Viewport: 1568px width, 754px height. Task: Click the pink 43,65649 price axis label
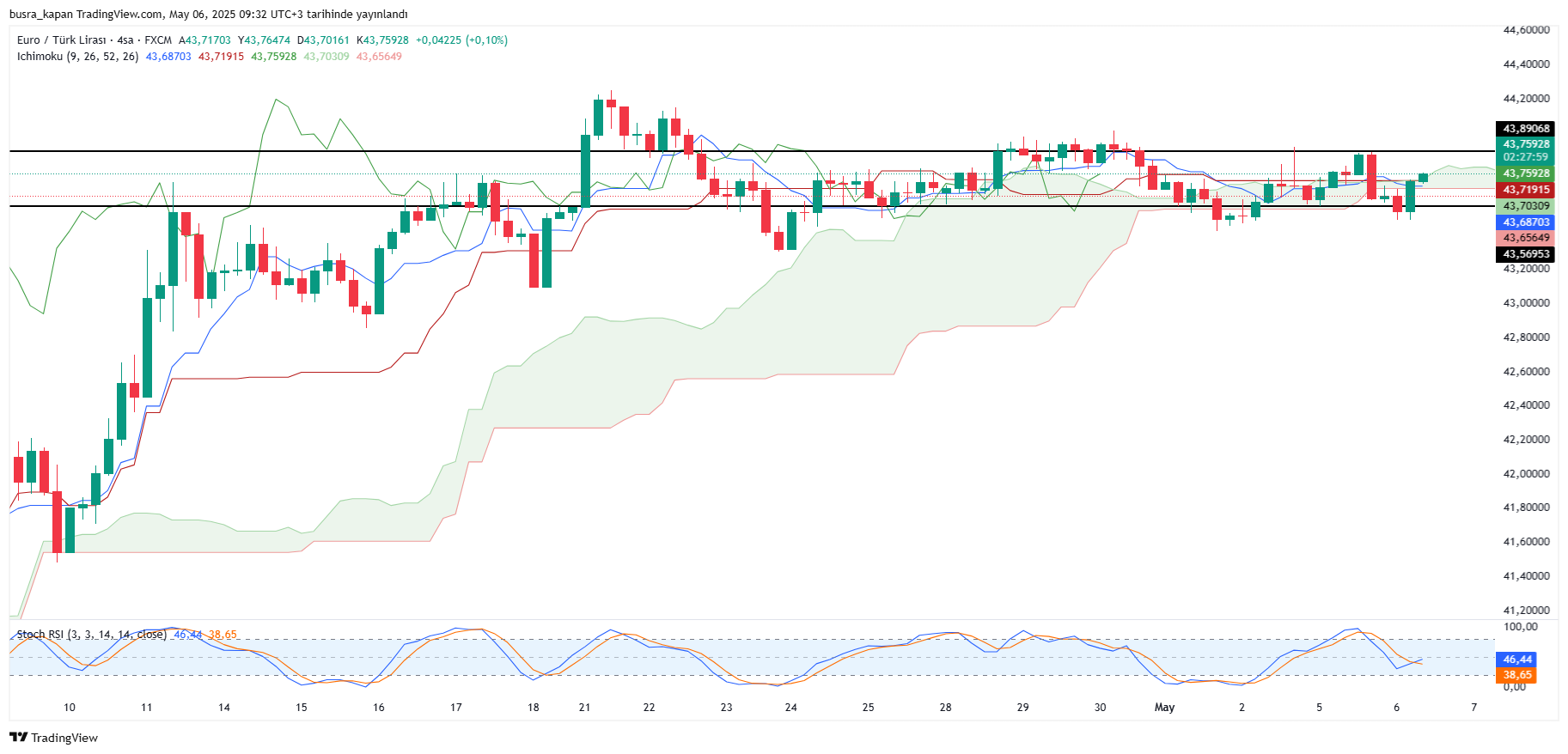1526,238
